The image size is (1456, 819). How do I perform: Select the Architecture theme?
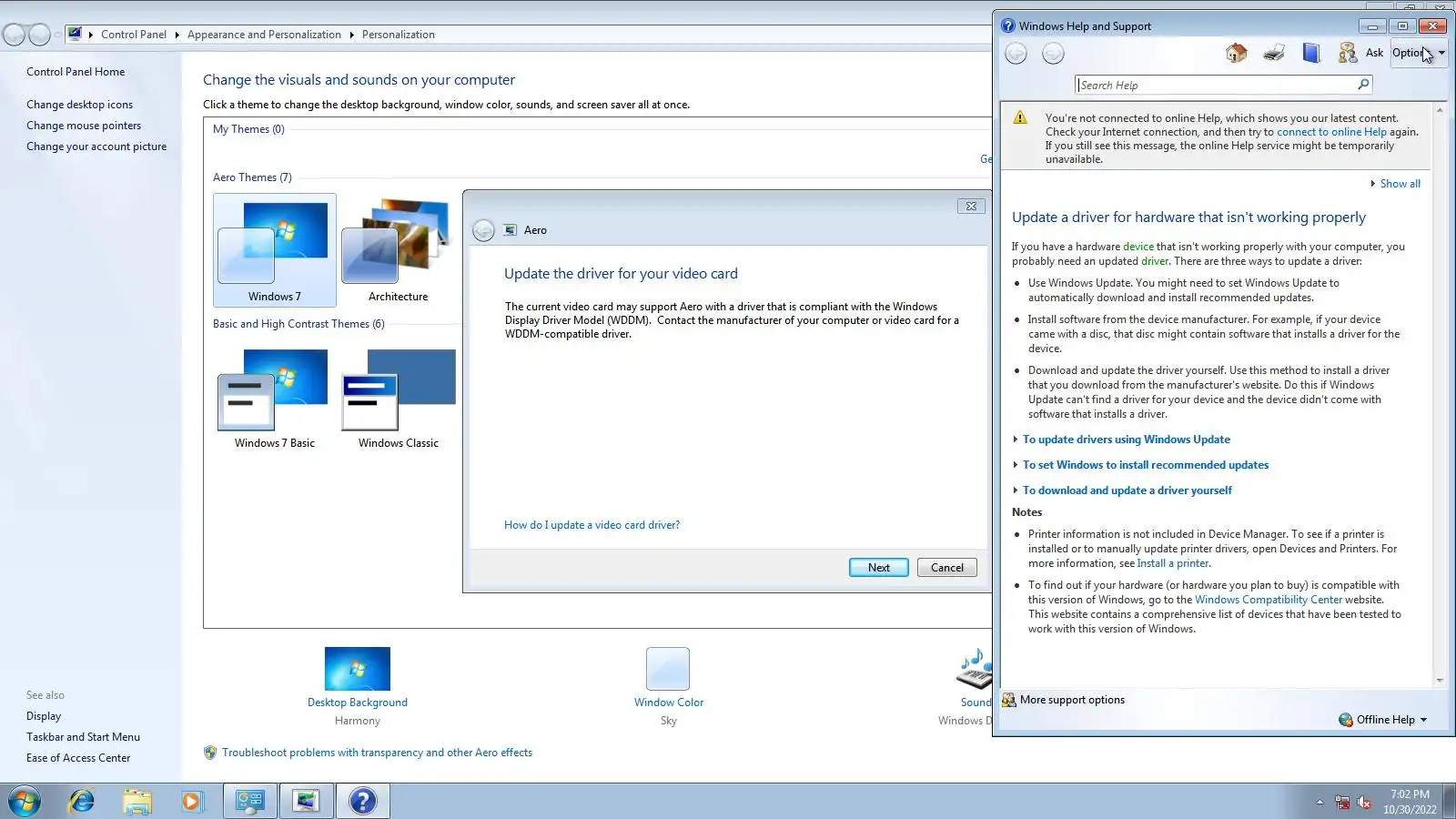(x=398, y=250)
